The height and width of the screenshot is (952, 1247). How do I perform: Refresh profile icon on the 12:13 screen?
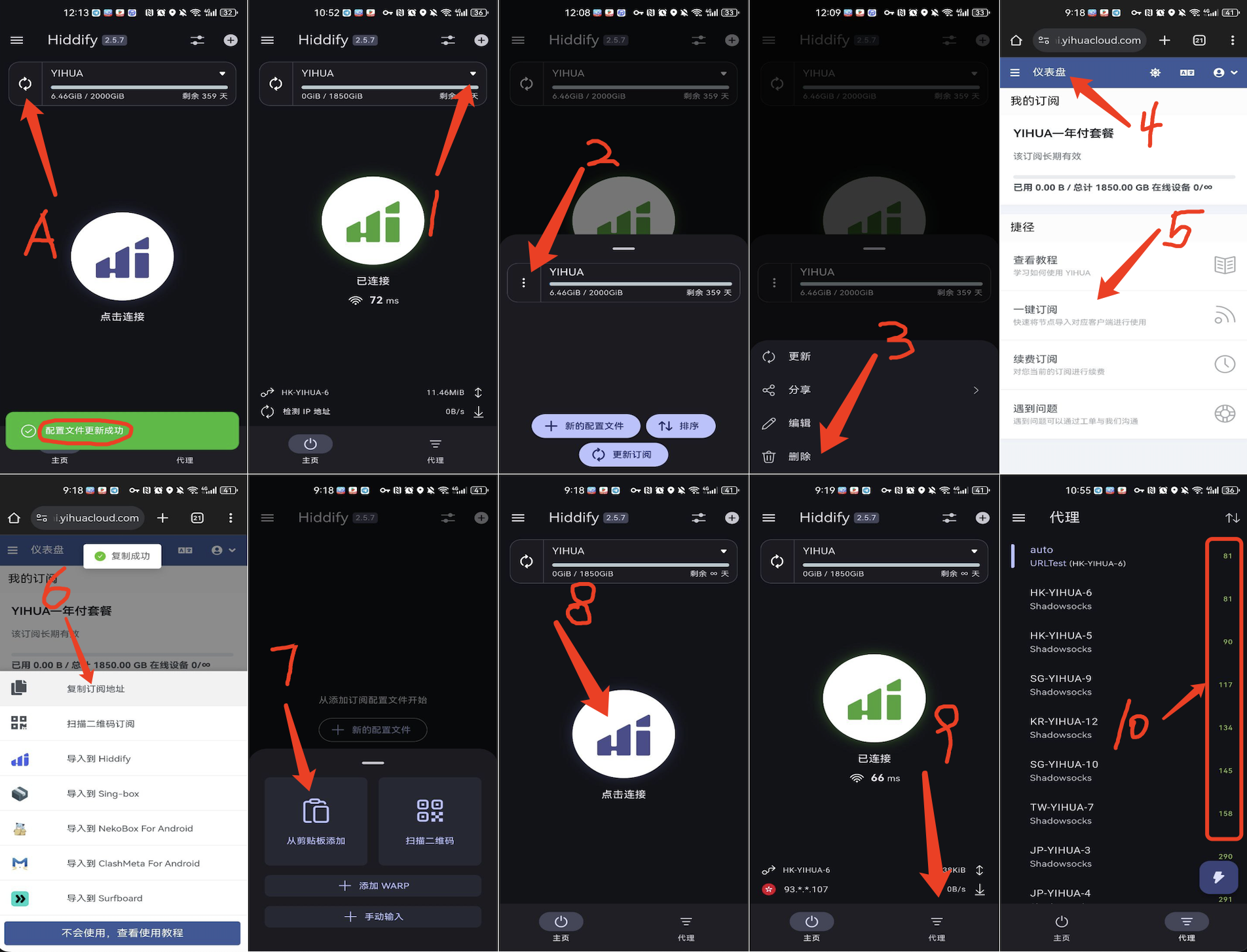click(x=25, y=83)
